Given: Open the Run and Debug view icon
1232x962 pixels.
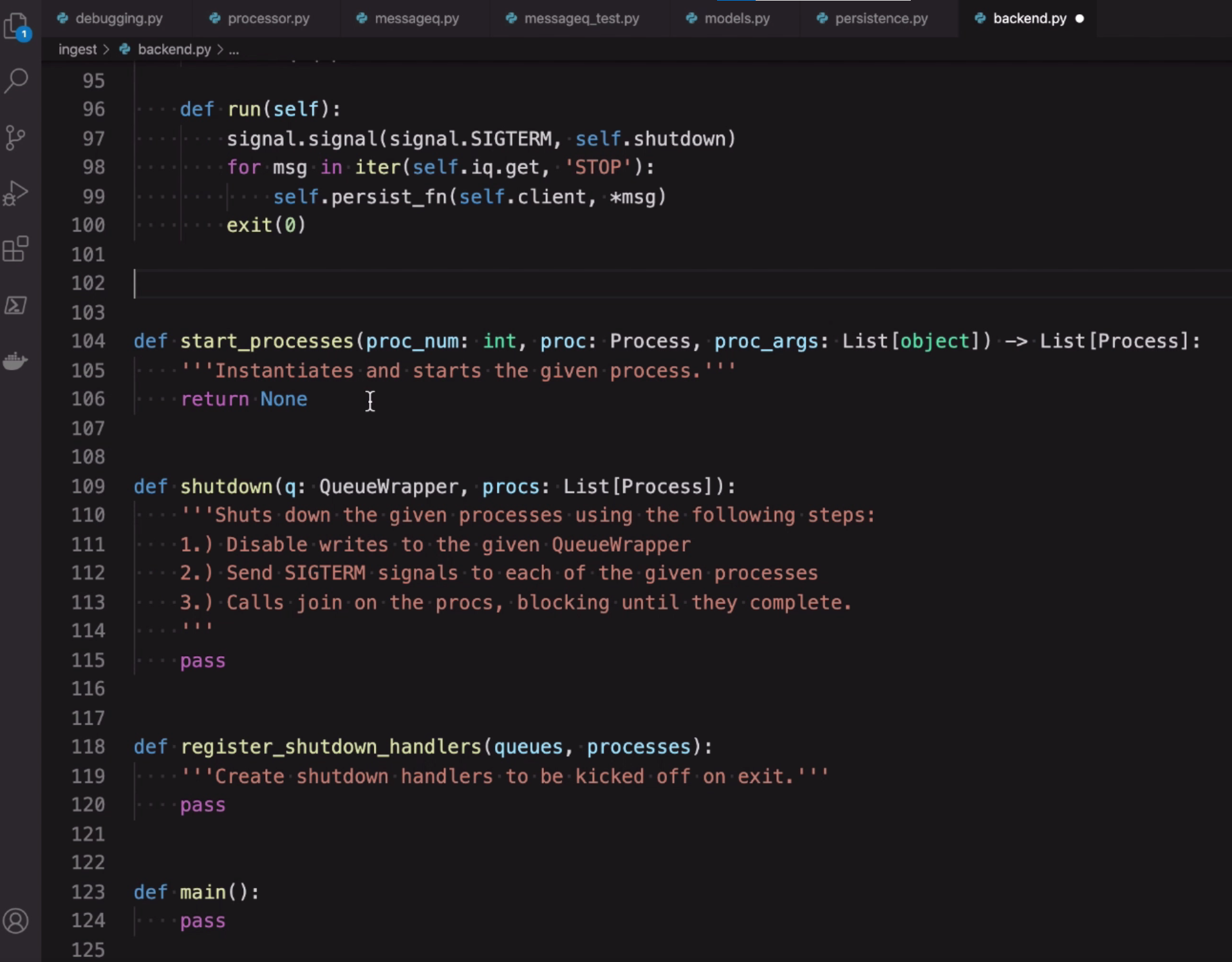Looking at the screenshot, I should pyautogui.click(x=15, y=193).
